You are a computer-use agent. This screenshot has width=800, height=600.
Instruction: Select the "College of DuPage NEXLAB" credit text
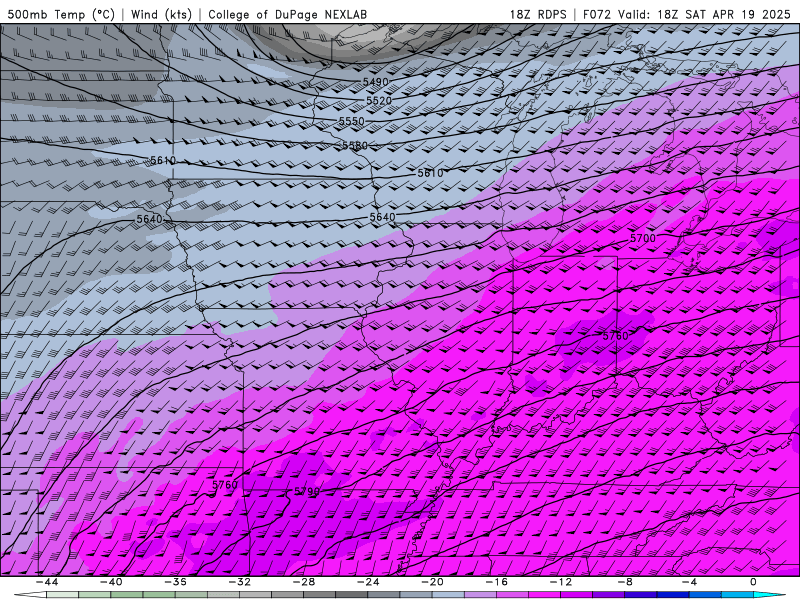tap(287, 14)
